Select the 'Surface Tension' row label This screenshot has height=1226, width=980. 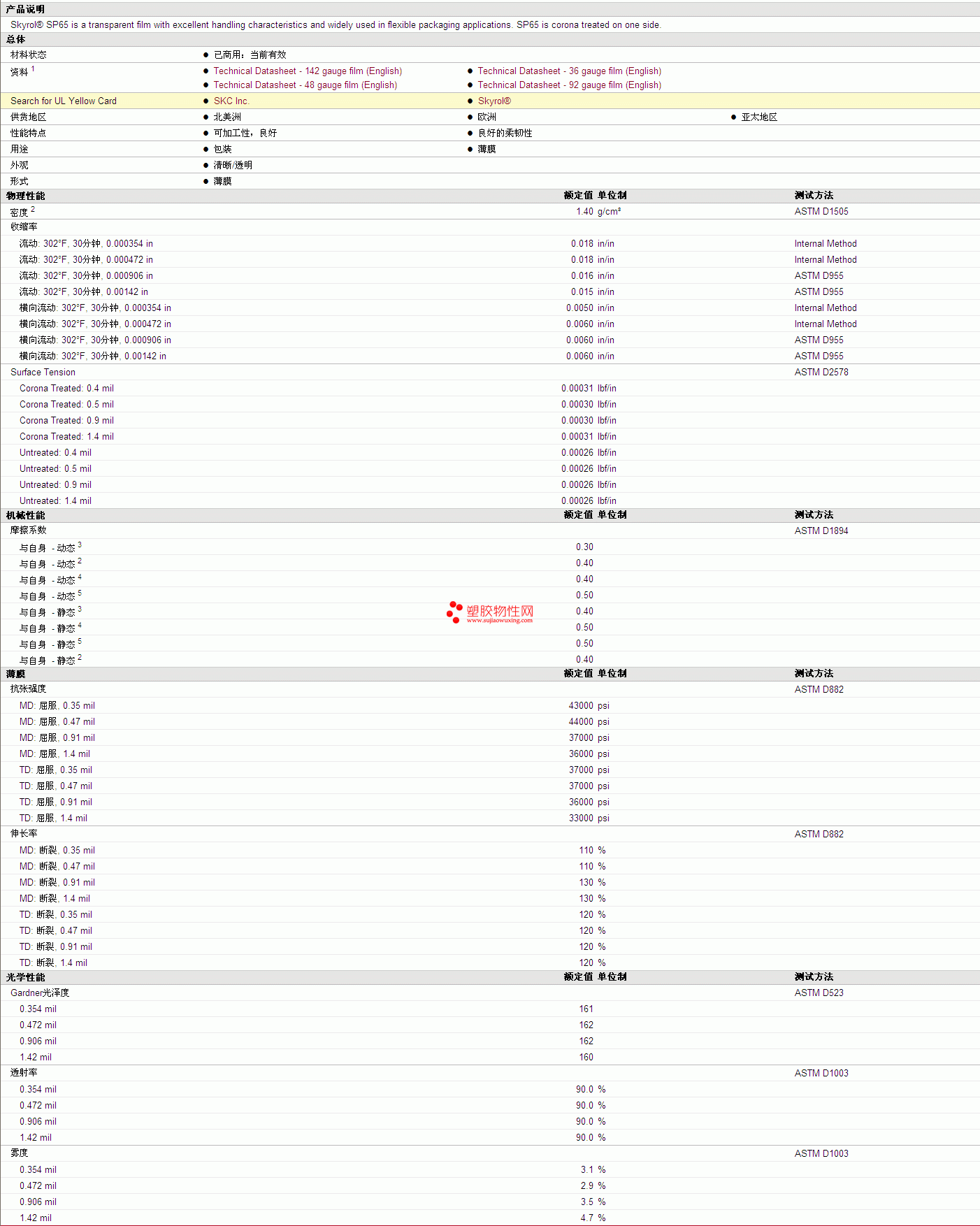(43, 372)
